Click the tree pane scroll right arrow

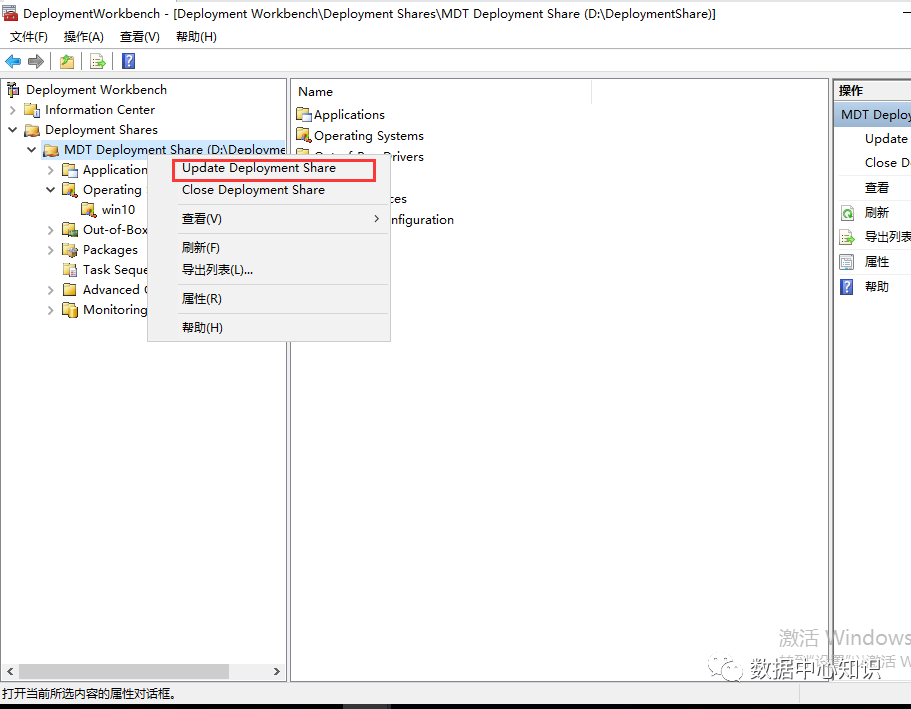(x=277, y=671)
